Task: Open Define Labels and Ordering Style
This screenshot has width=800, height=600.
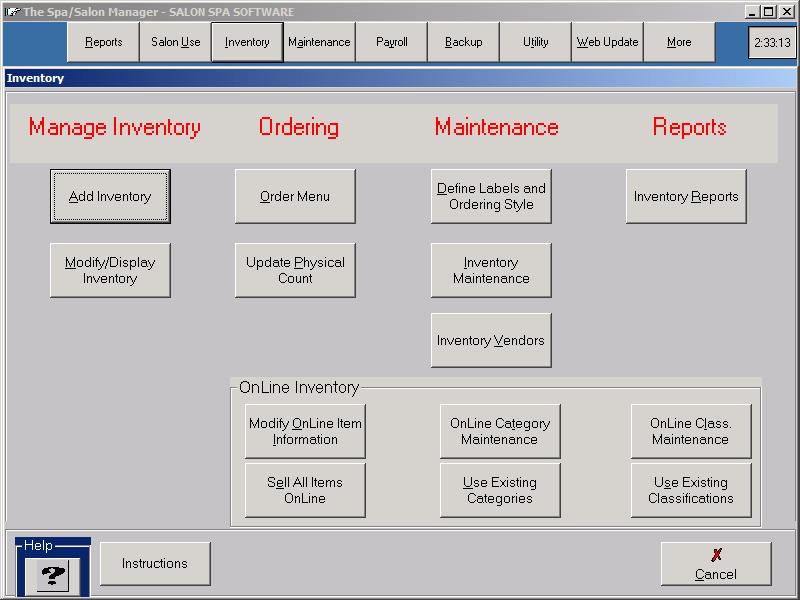Action: 491,196
